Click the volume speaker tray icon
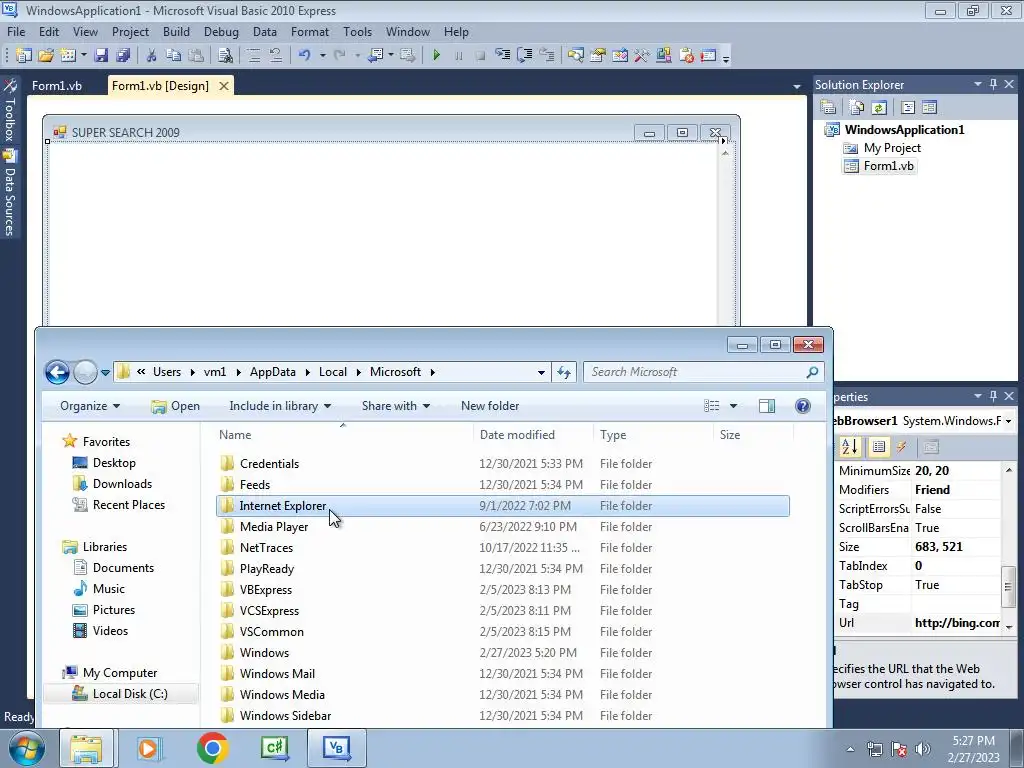Viewport: 1024px width, 768px height. point(922,749)
